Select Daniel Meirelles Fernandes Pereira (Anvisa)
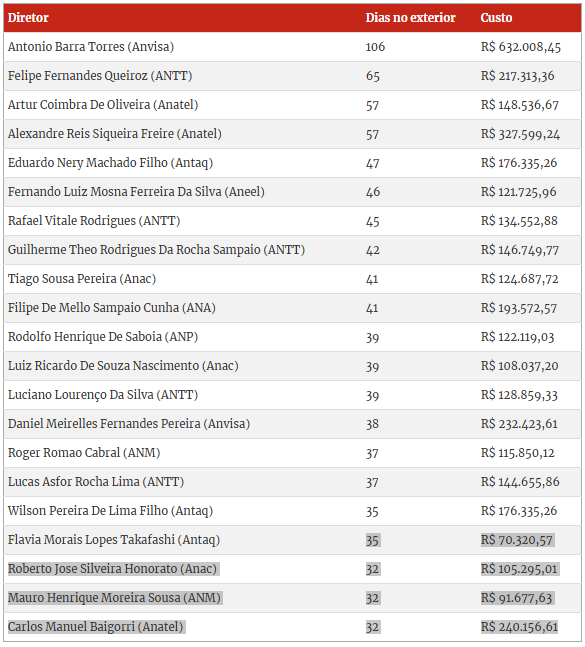Image resolution: width=585 pixels, height=647 pixels. click(129, 424)
